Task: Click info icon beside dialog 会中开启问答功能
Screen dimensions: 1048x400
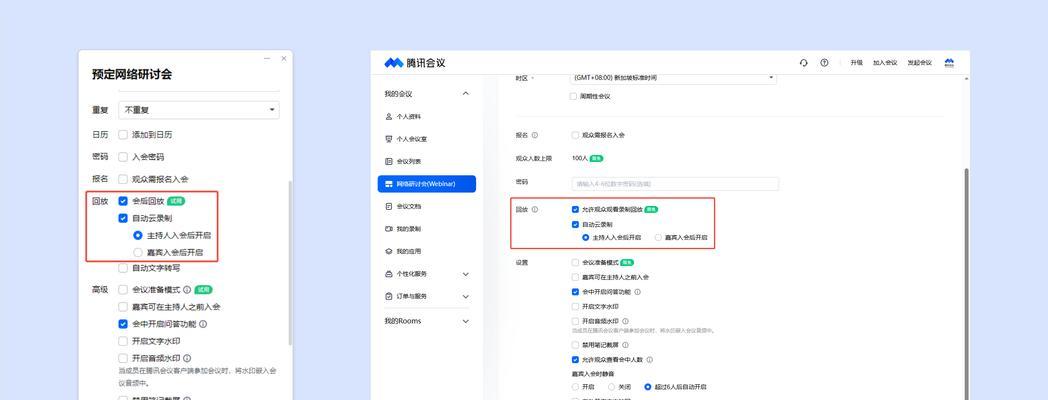Action: 203,324
